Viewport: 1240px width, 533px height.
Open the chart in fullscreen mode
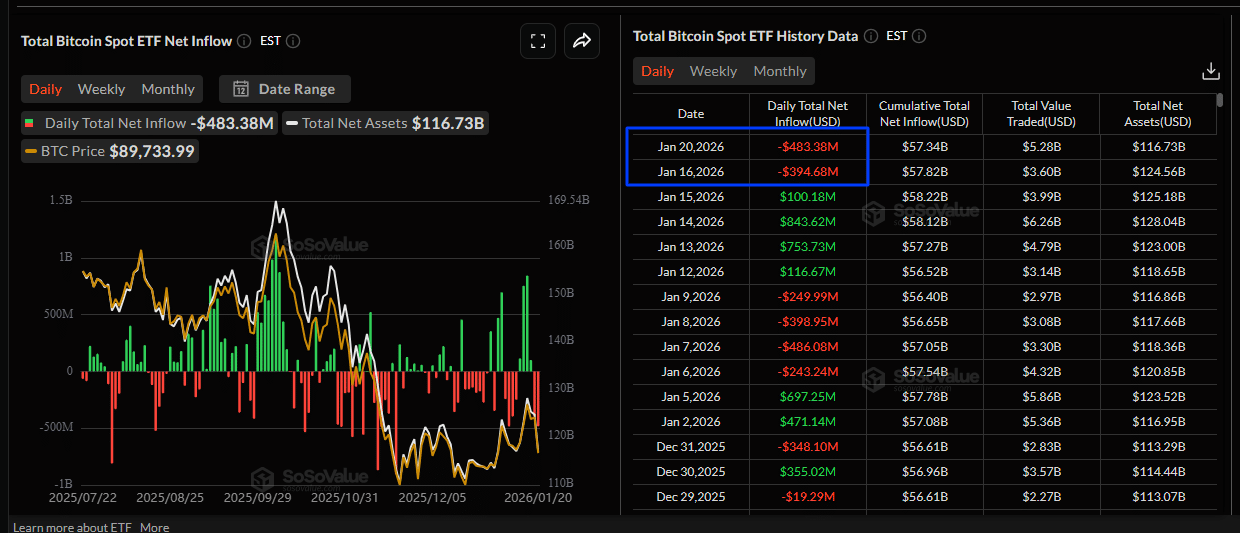coord(538,41)
